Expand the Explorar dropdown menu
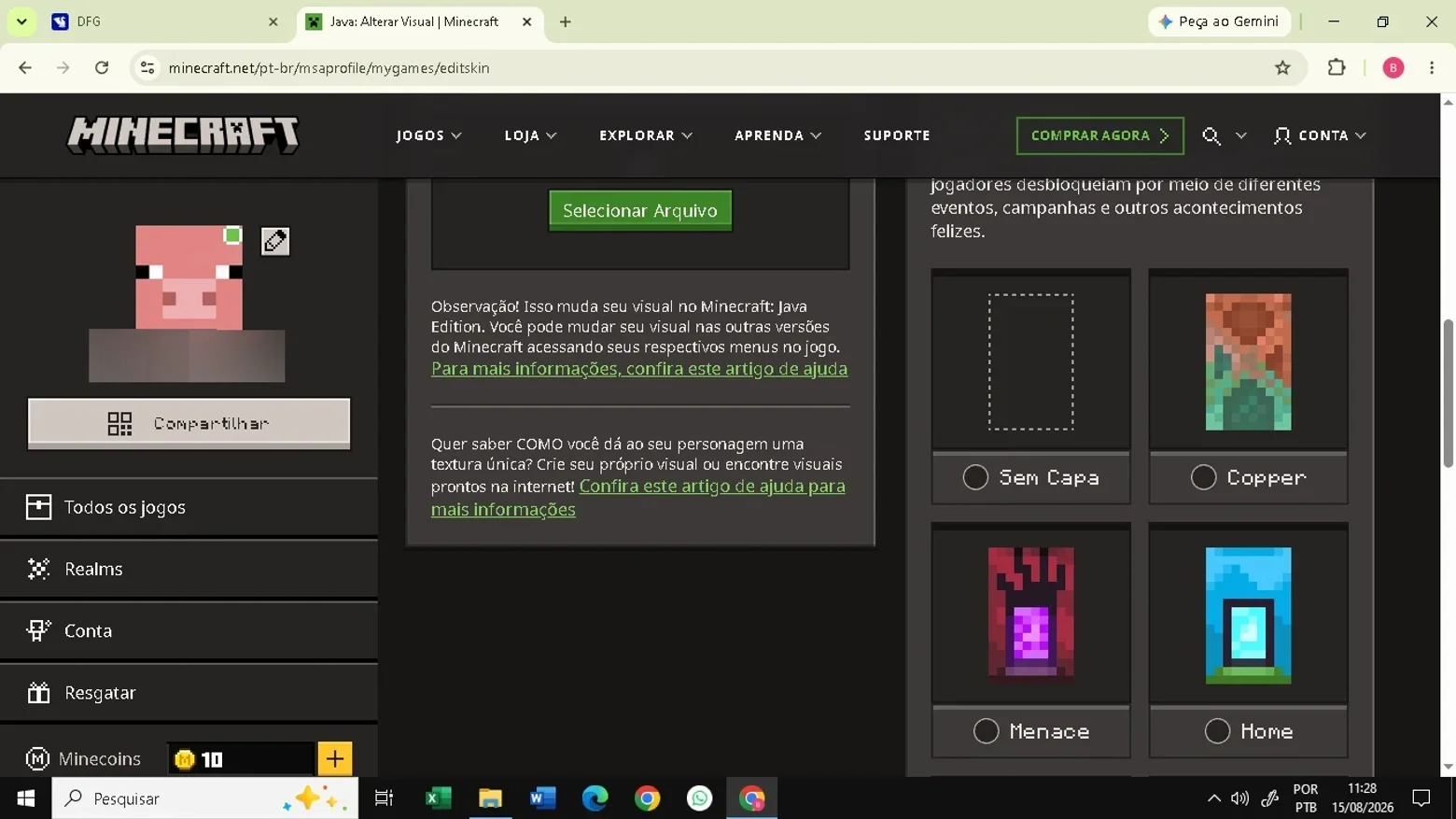 click(x=646, y=135)
